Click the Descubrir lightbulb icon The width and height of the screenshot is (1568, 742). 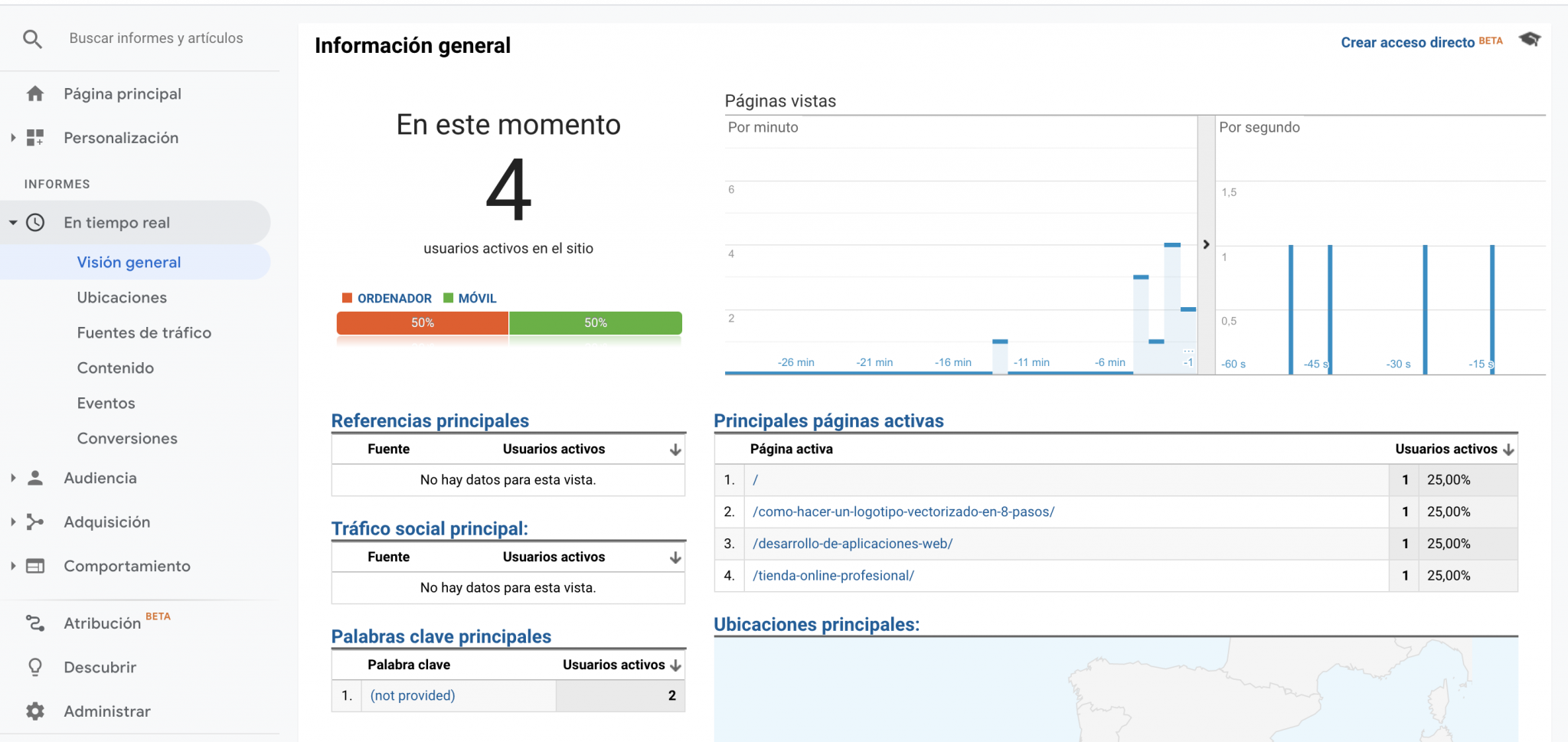point(34,667)
